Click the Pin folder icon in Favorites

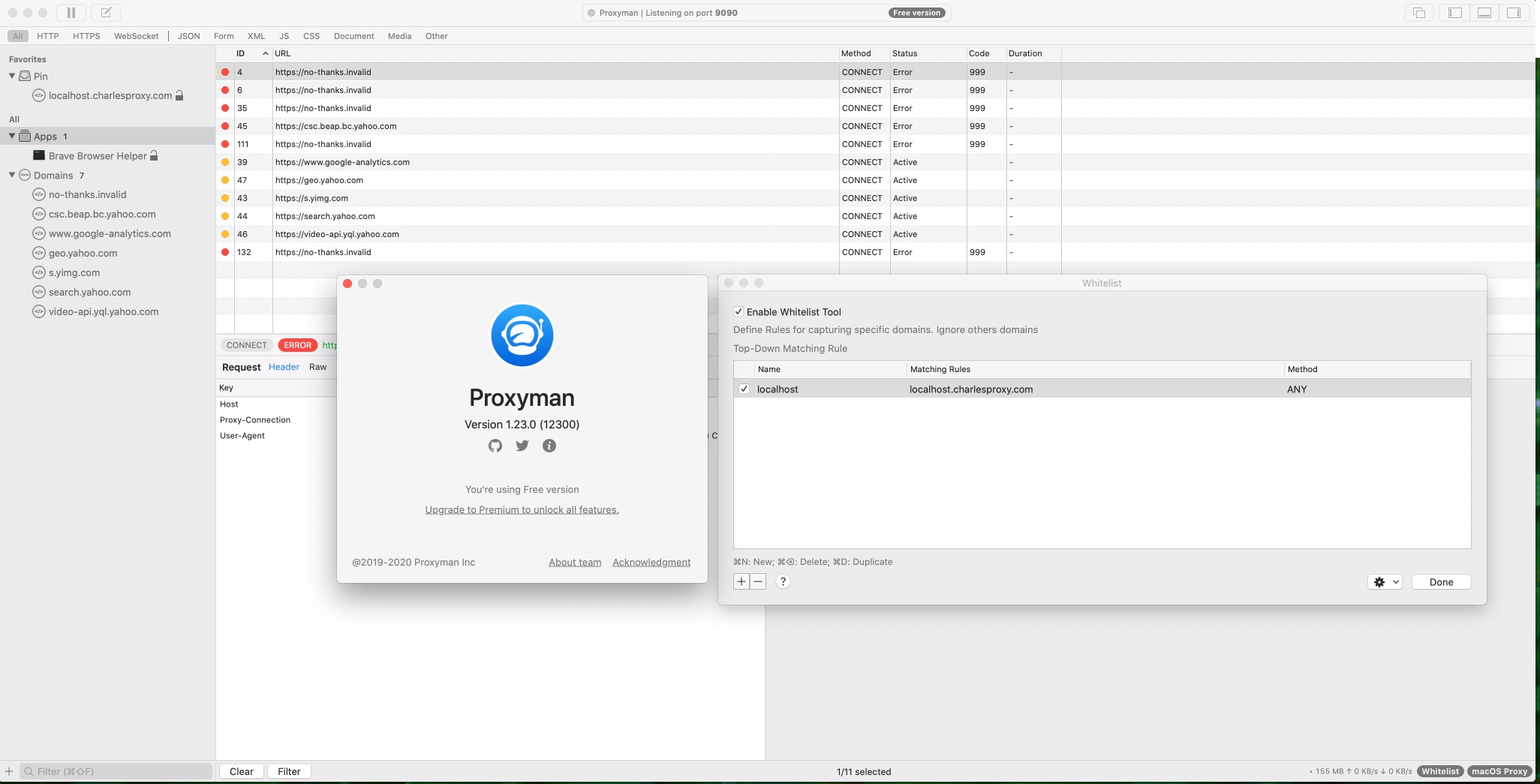(25, 76)
